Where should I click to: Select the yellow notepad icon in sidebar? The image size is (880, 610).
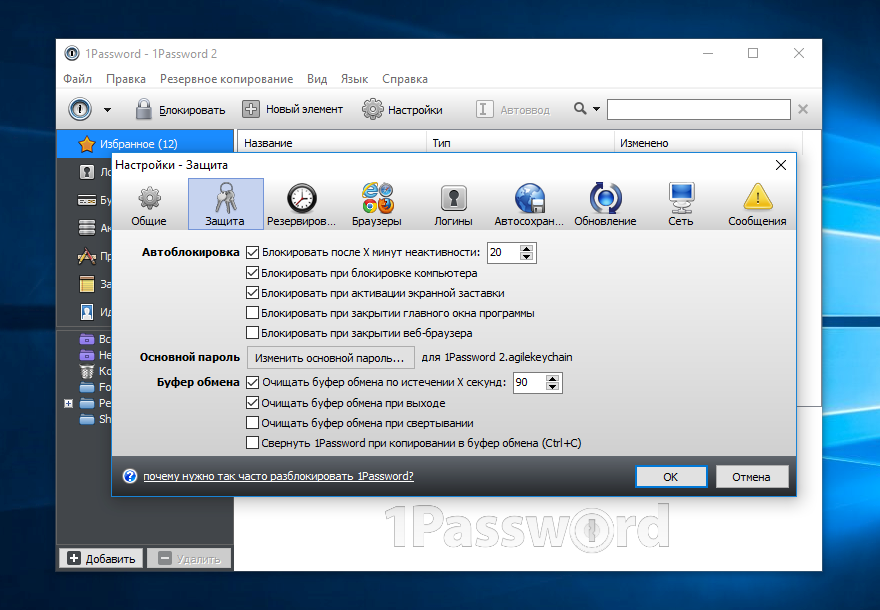(x=86, y=284)
